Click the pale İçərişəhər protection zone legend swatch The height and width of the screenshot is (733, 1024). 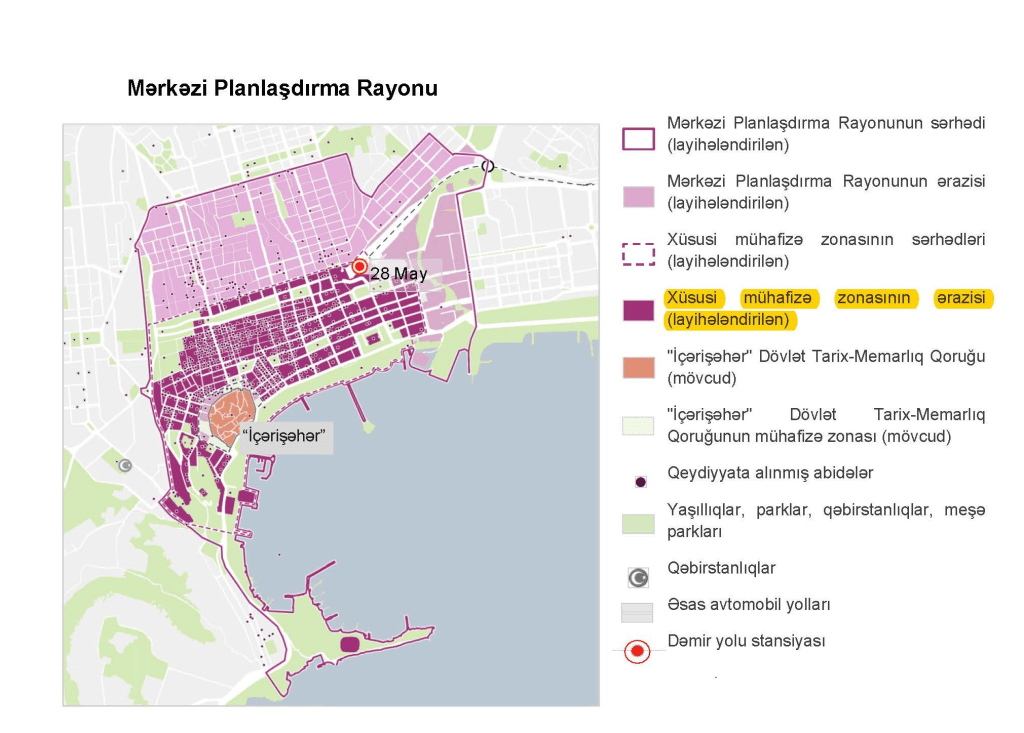pos(638,425)
